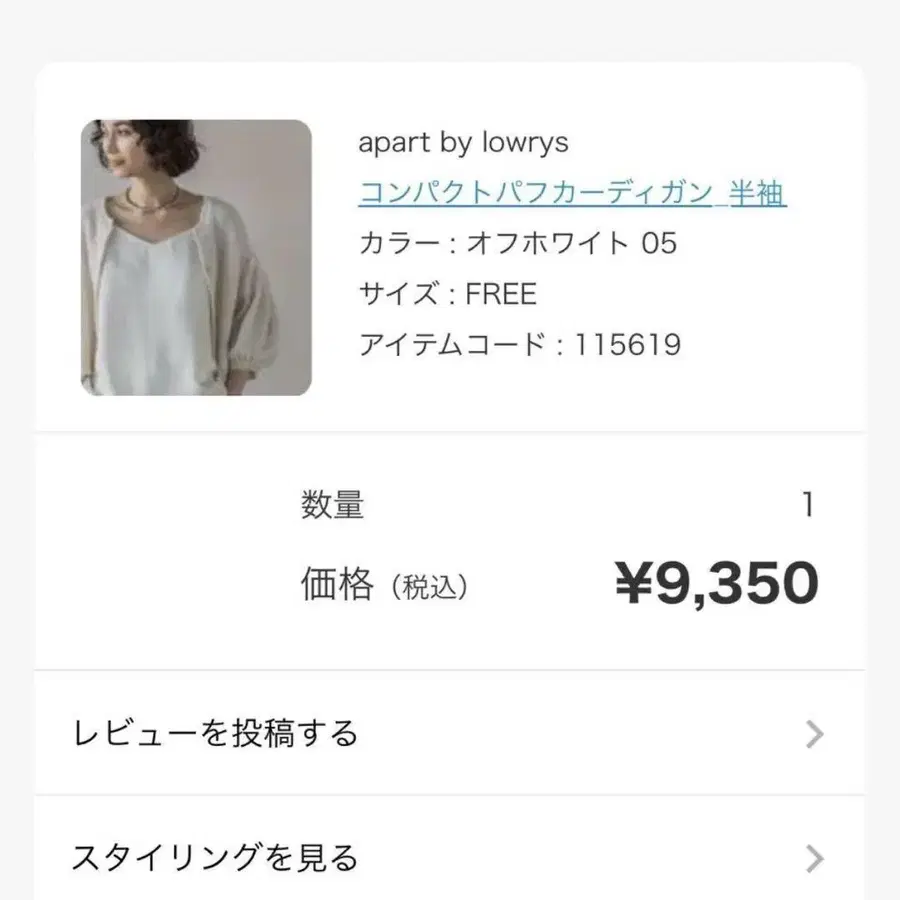Click the (税込) tax-included note
The image size is (900, 900).
click(x=429, y=587)
